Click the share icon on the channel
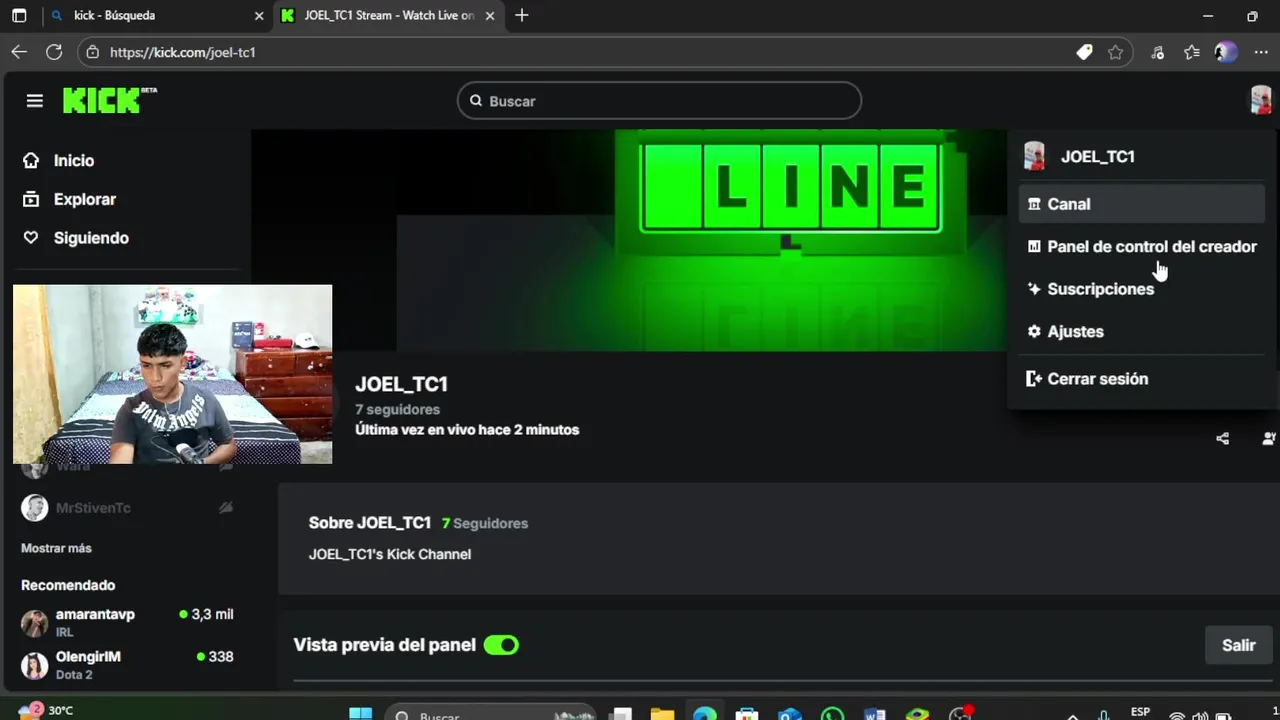 pyautogui.click(x=1222, y=438)
